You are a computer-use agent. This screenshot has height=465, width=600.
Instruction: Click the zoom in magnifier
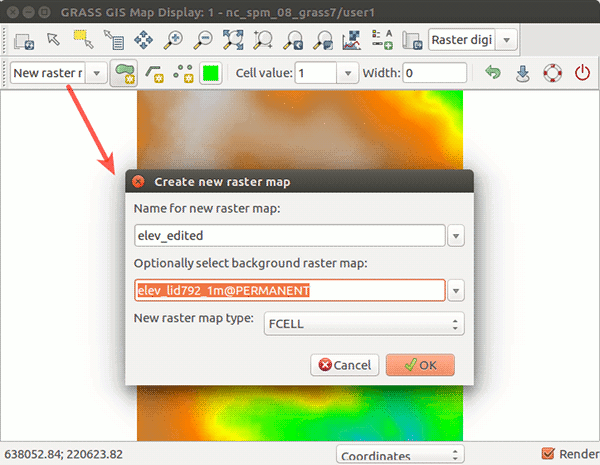(x=174, y=41)
